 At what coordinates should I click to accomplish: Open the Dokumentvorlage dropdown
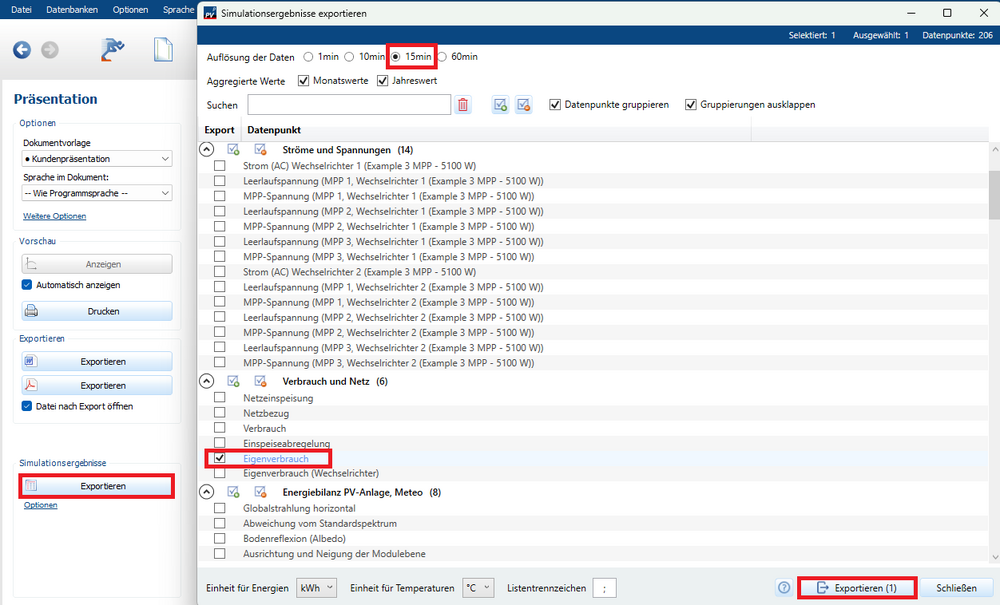[97, 159]
